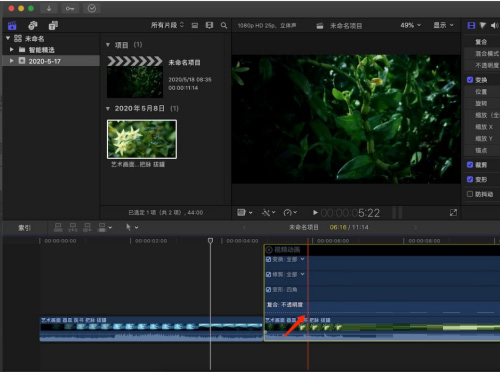500x372 pixels.
Task: Click the keyword editor key icon
Action: tap(70, 9)
